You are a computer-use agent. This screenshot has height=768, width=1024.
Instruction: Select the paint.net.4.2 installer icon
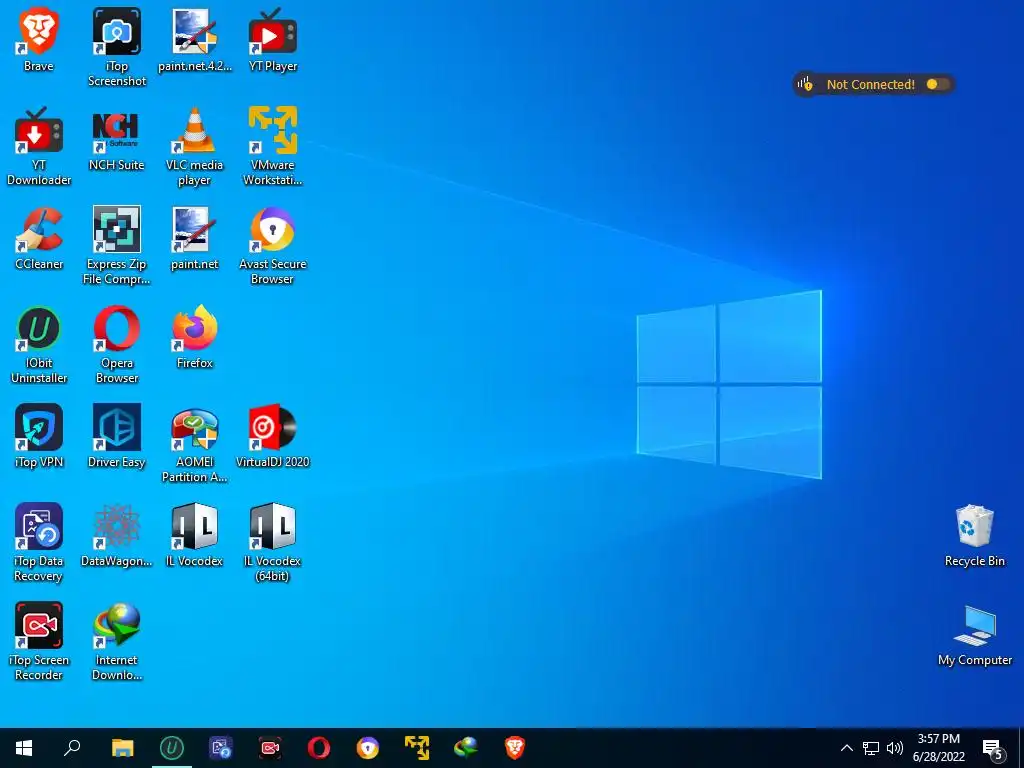(195, 39)
